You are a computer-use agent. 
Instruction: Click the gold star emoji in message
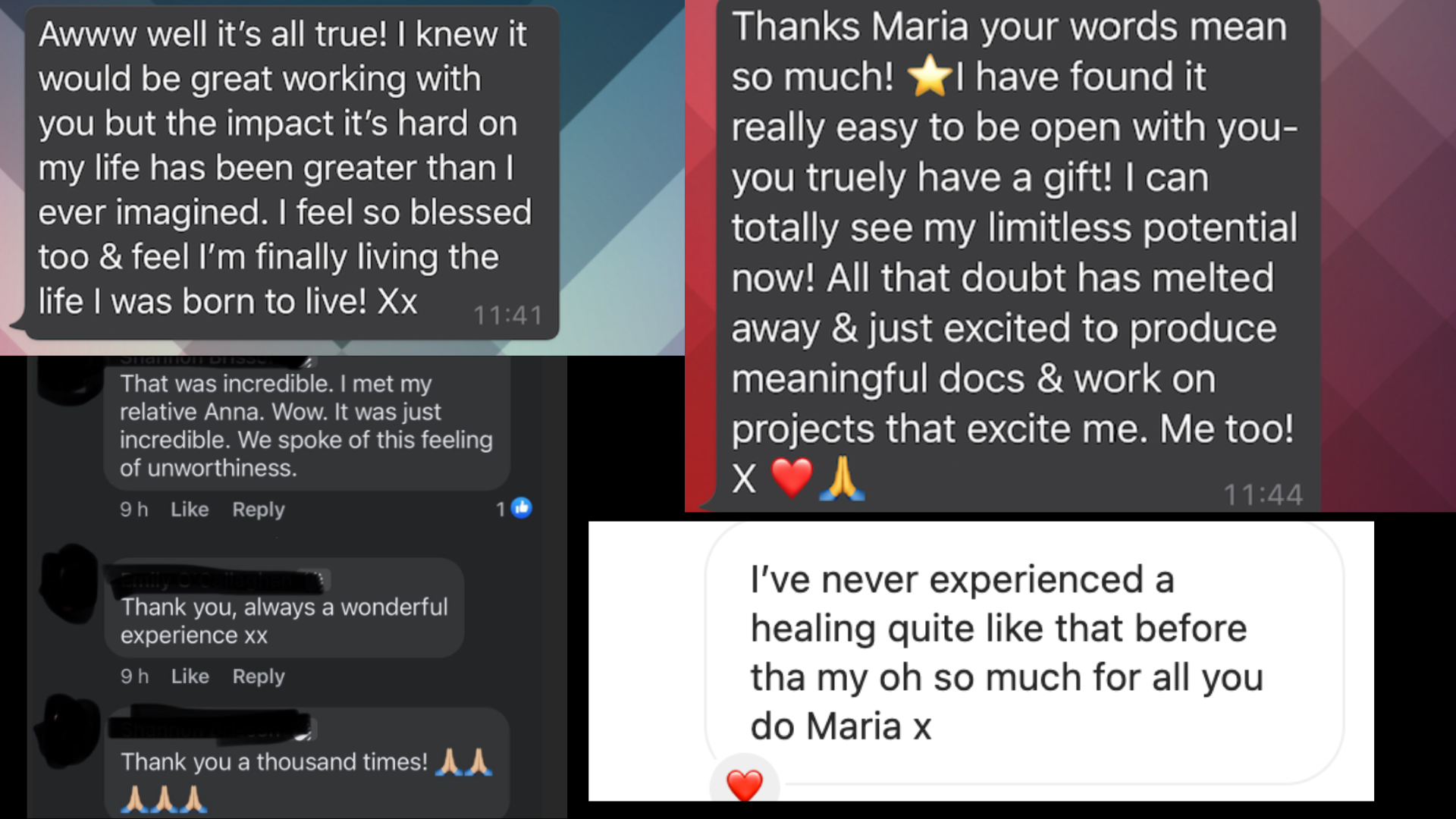point(929,77)
